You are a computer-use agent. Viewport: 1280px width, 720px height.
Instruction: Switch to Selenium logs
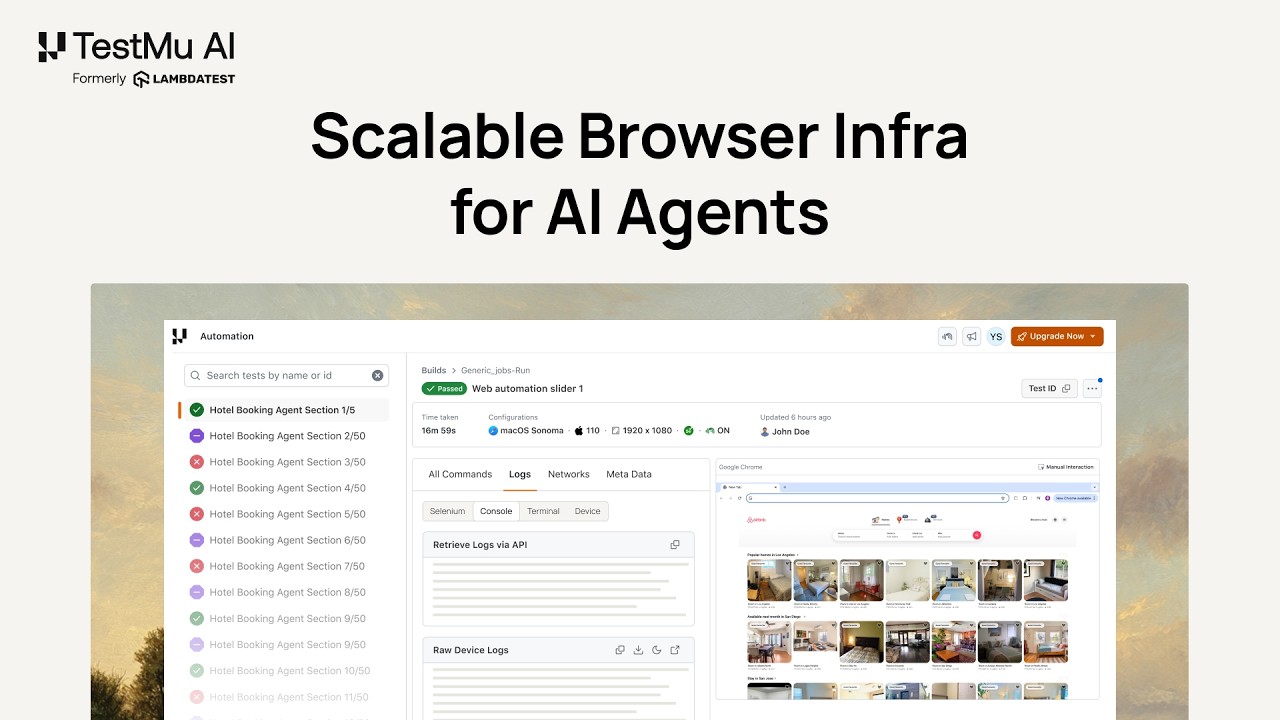click(448, 511)
